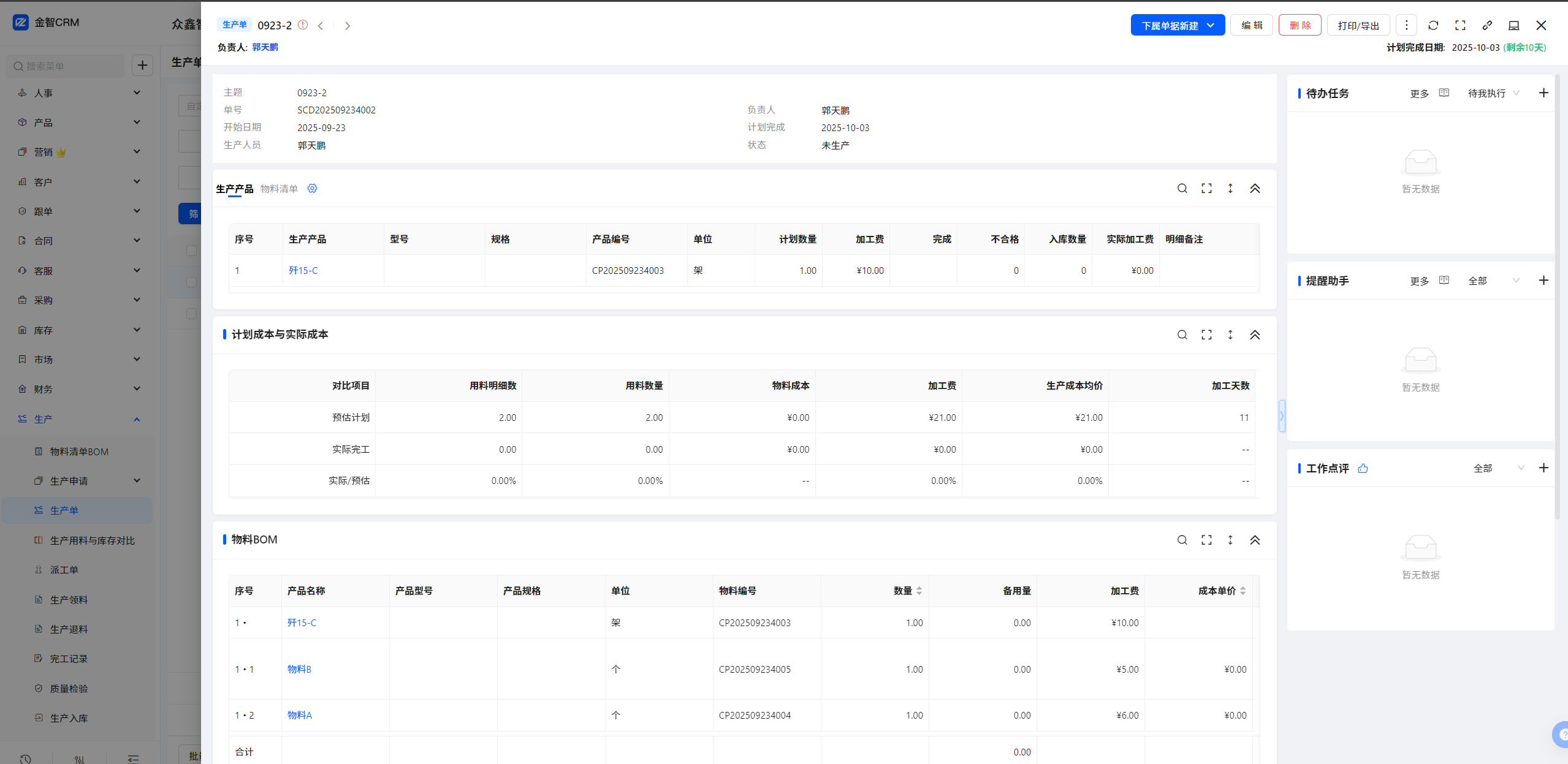
Task: Click the refresh icon in header
Action: click(1433, 25)
